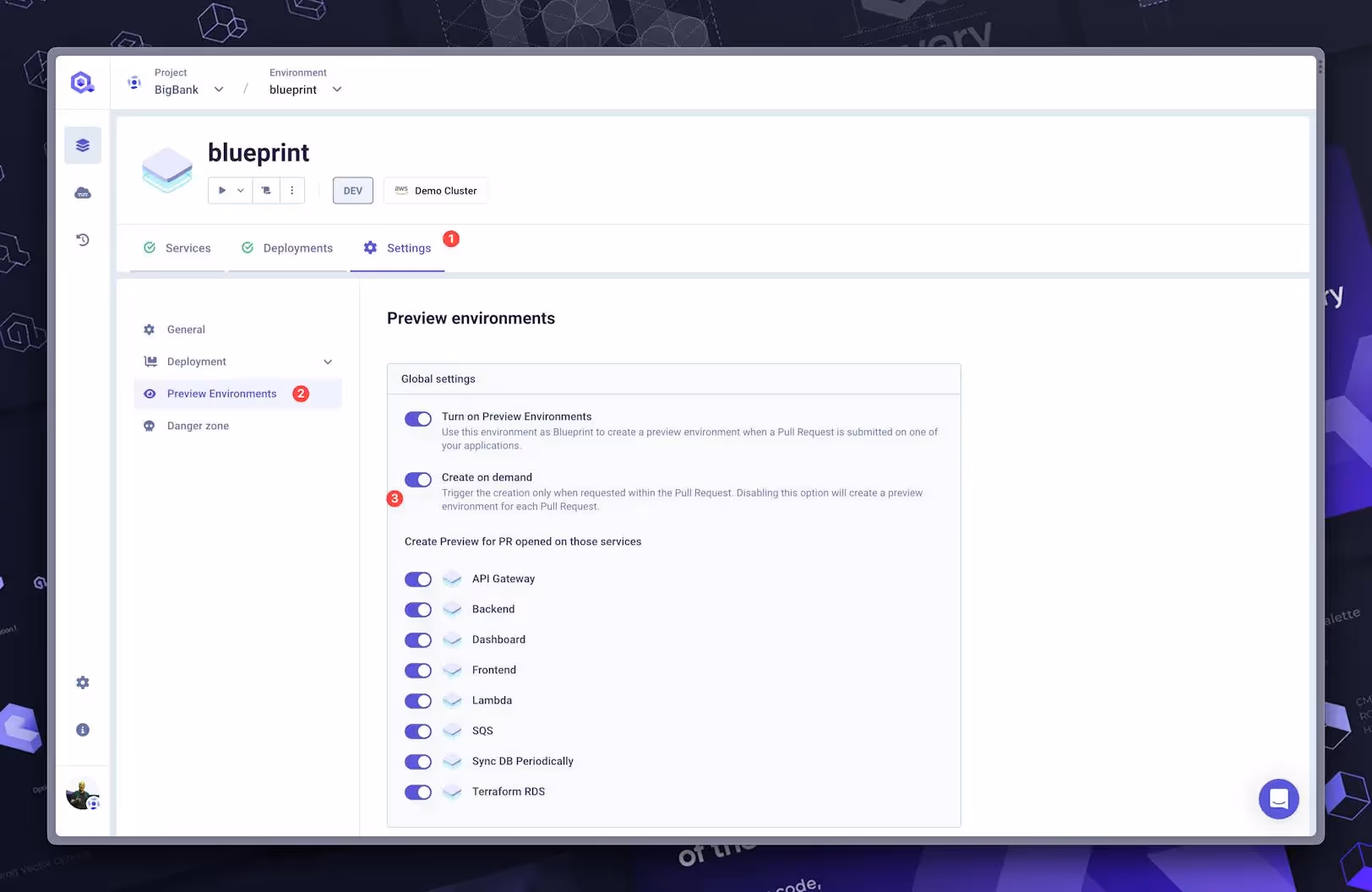The height and width of the screenshot is (892, 1372).
Task: Turn off the Create on demand toggle
Action: (417, 479)
